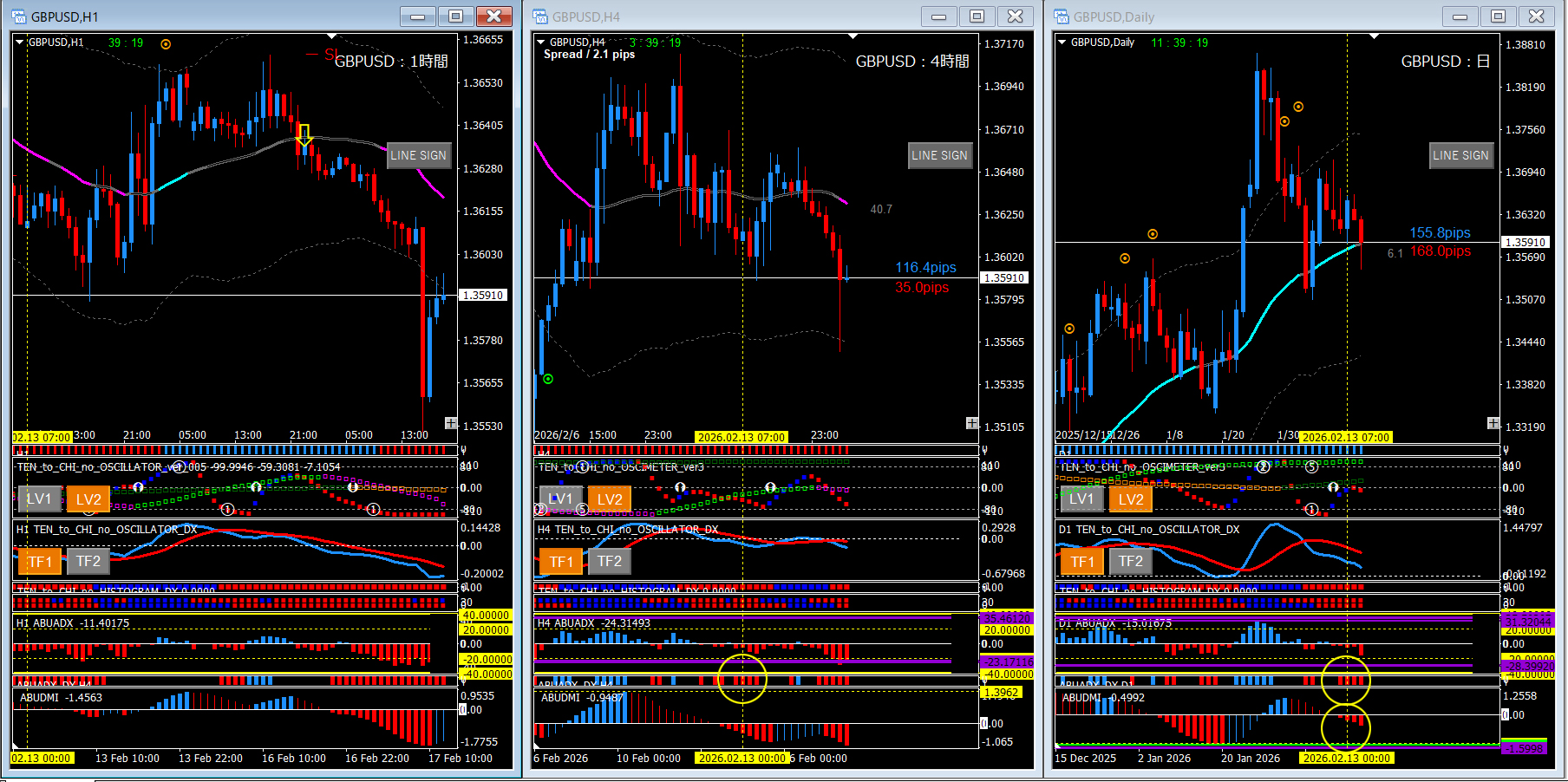
Task: Toggle LV1 in the Daily chart
Action: point(1081,499)
